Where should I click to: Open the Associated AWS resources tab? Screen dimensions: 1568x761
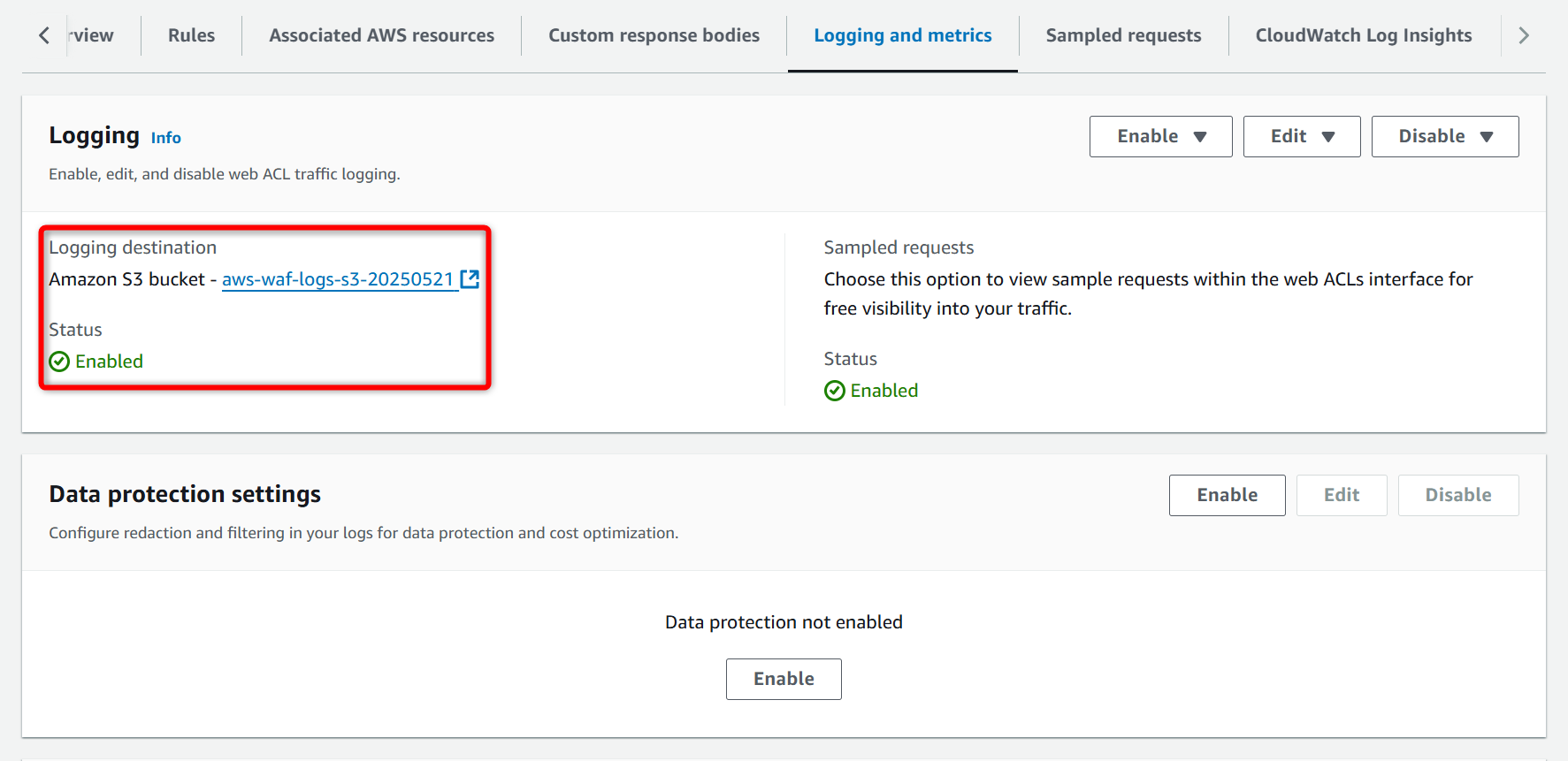[381, 35]
